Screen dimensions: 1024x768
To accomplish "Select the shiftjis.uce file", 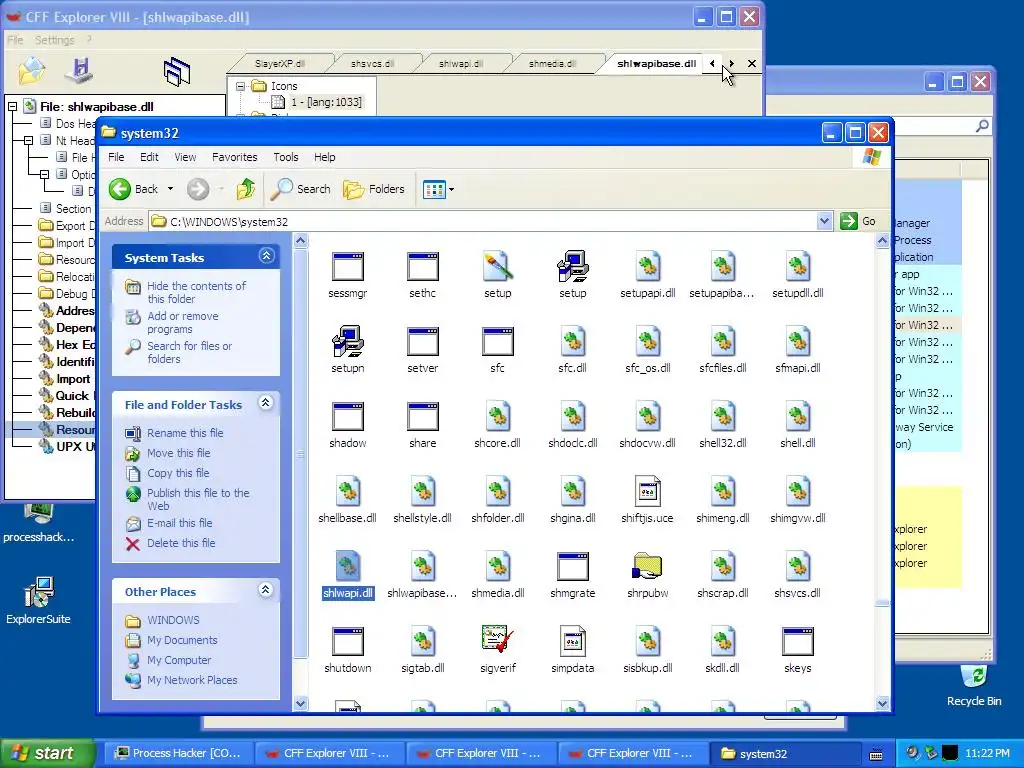I will pos(647,500).
